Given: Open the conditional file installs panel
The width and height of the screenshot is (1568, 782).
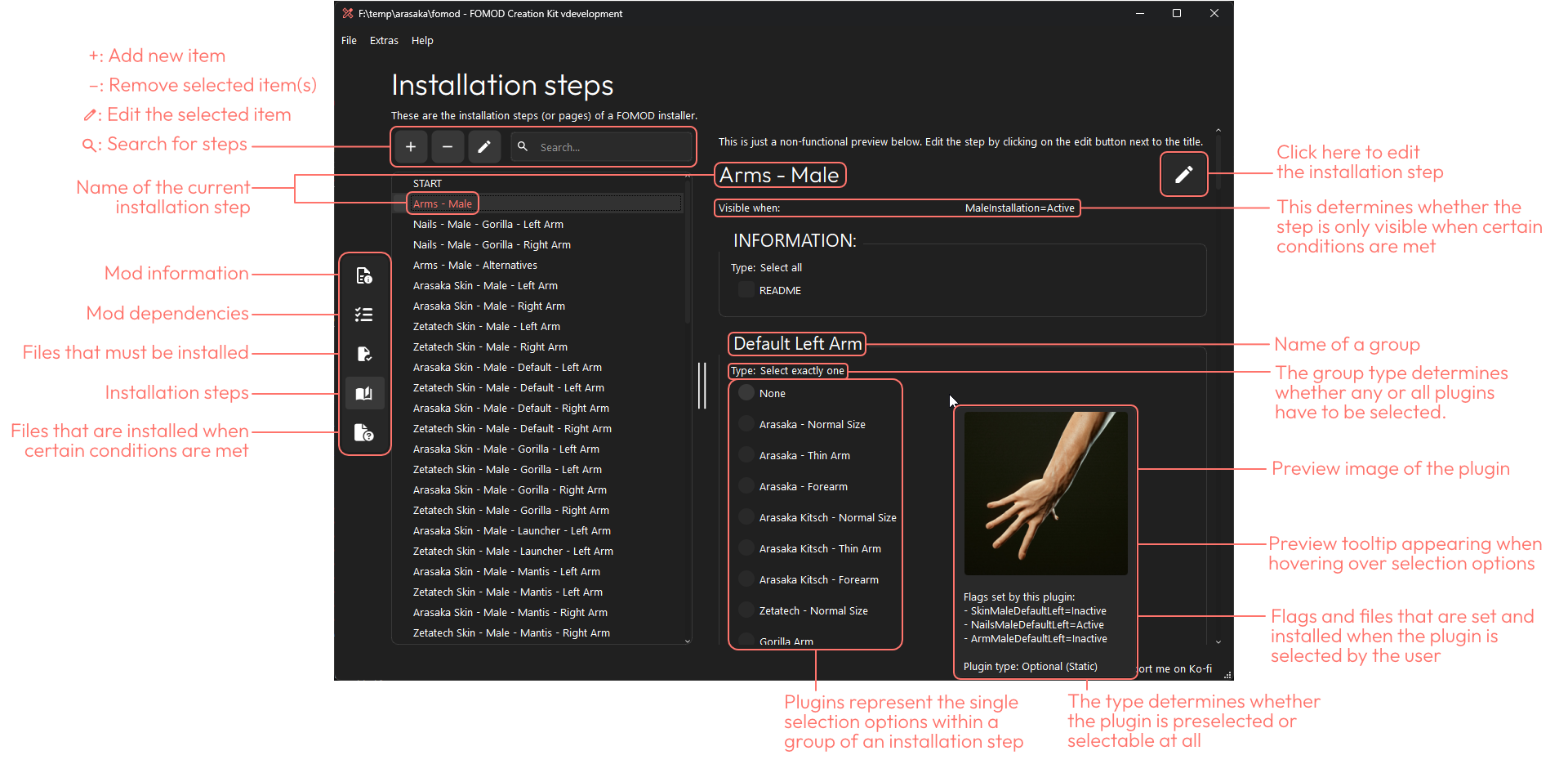Looking at the screenshot, I should (x=364, y=432).
